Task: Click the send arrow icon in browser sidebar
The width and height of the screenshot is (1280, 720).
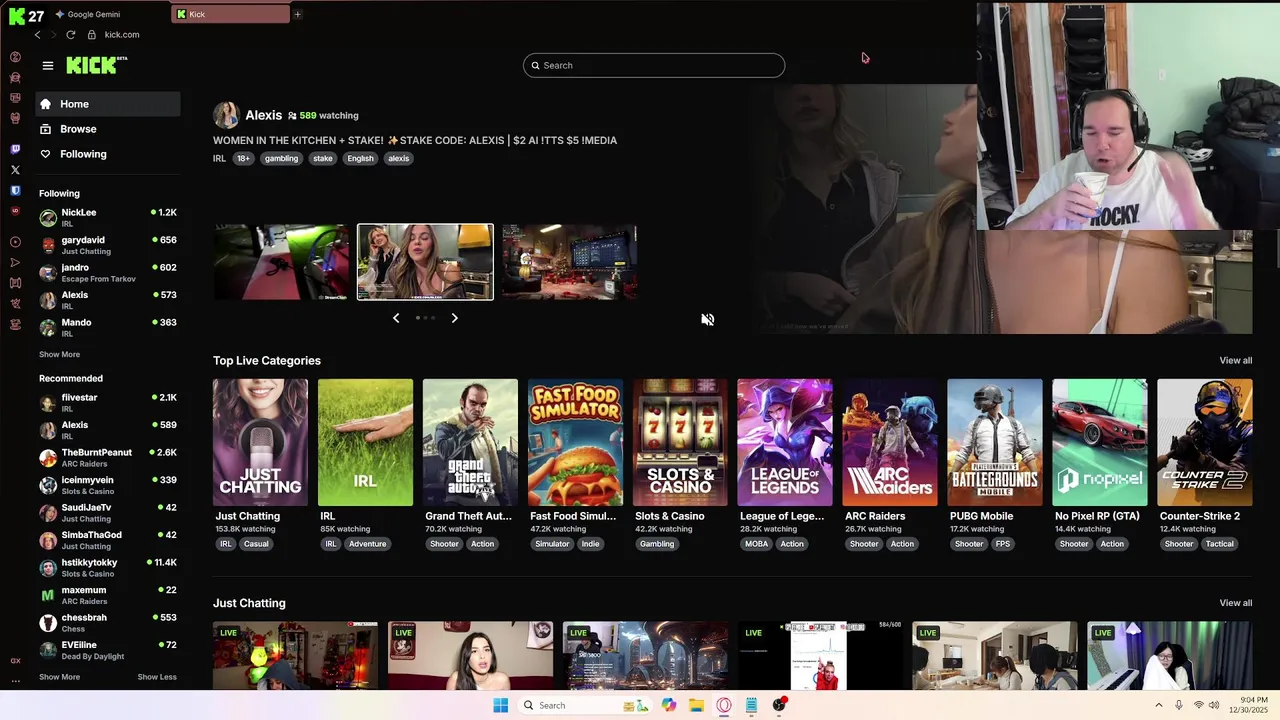Action: pyautogui.click(x=15, y=263)
